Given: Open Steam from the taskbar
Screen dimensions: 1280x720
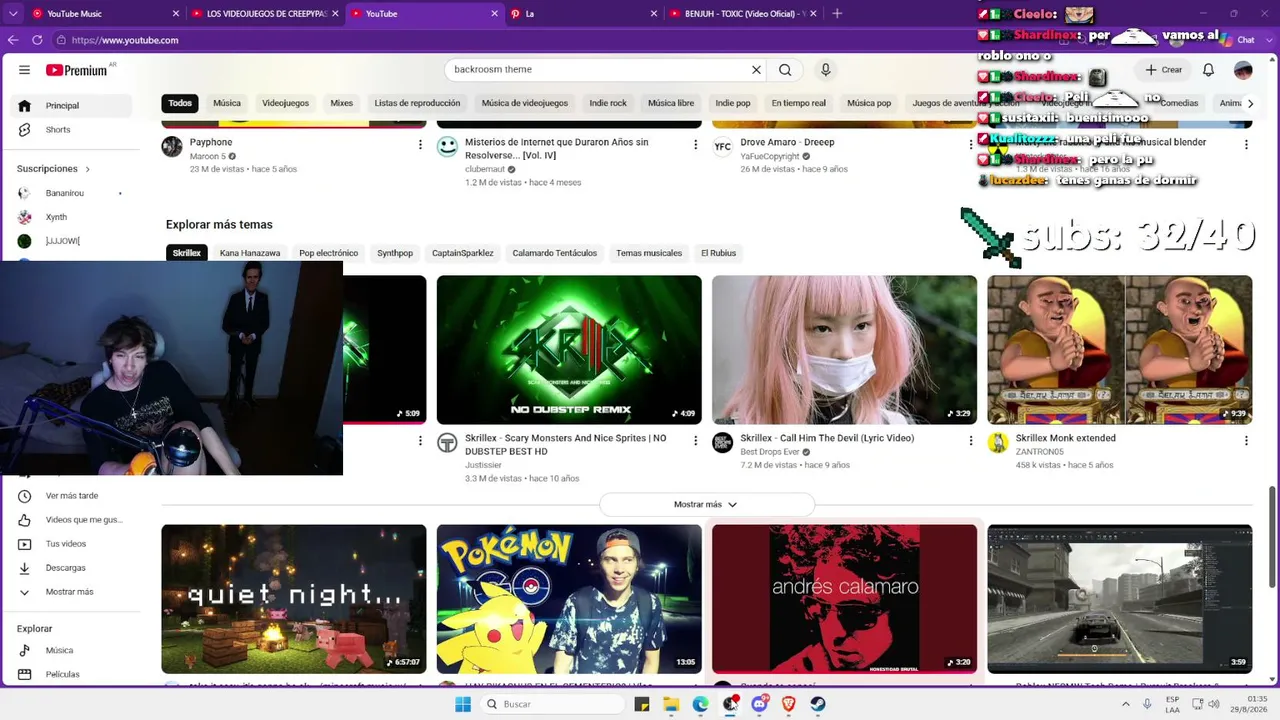Looking at the screenshot, I should [817, 704].
